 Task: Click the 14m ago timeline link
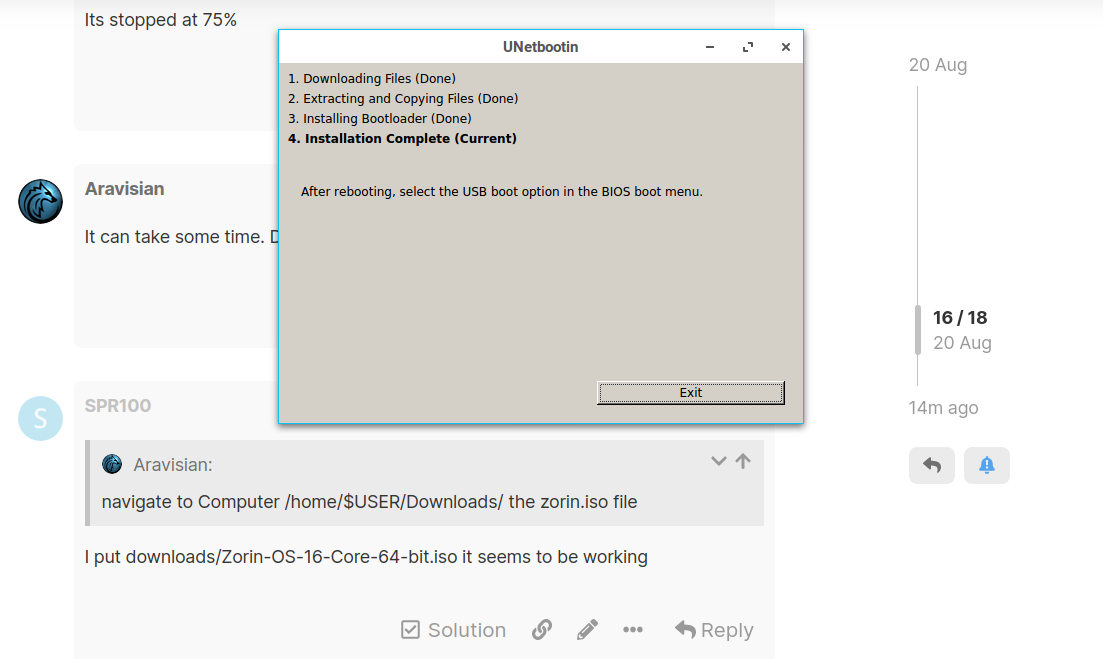pyautogui.click(x=943, y=408)
